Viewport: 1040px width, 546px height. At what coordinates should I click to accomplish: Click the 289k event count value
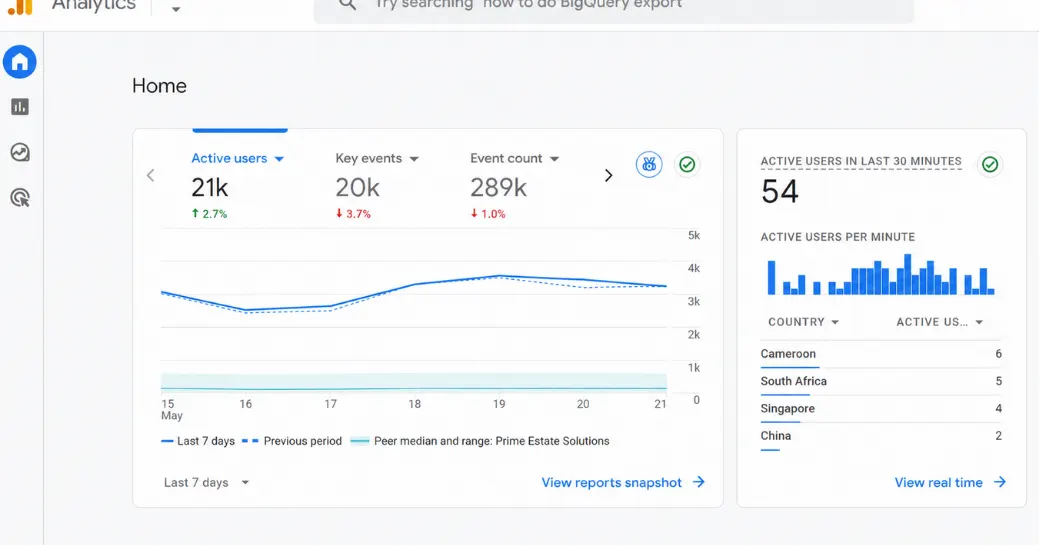(498, 188)
